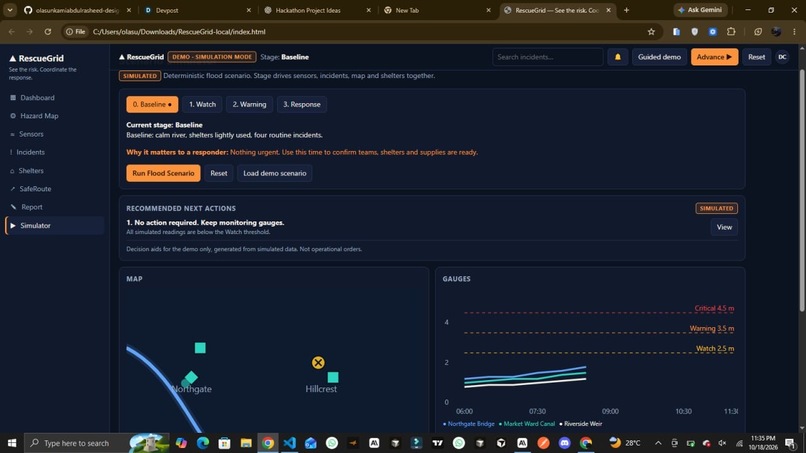Open the Dashboard sidebar item
The width and height of the screenshot is (806, 453).
(x=37, y=98)
